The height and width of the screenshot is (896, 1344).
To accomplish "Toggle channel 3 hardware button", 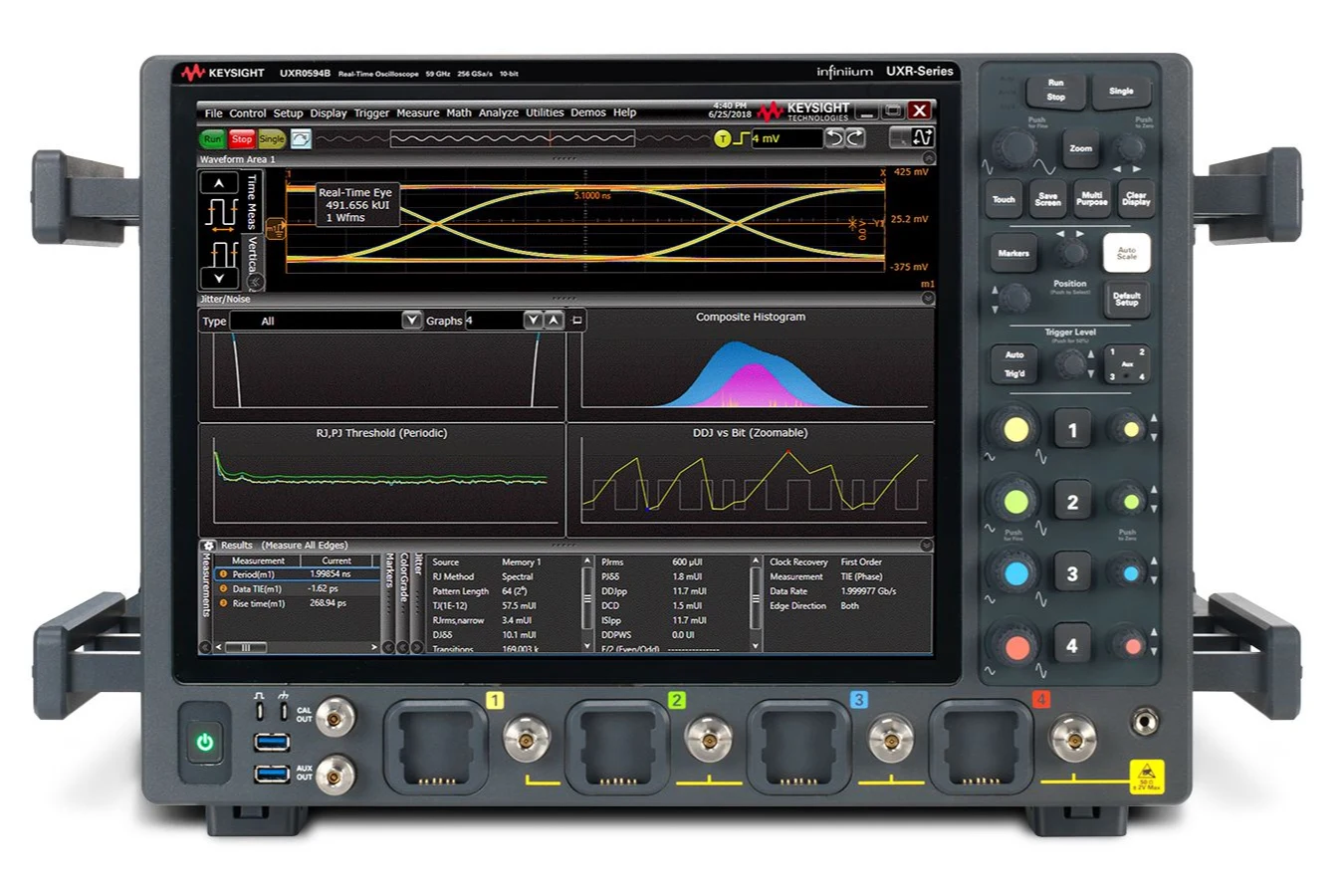I will [1072, 574].
